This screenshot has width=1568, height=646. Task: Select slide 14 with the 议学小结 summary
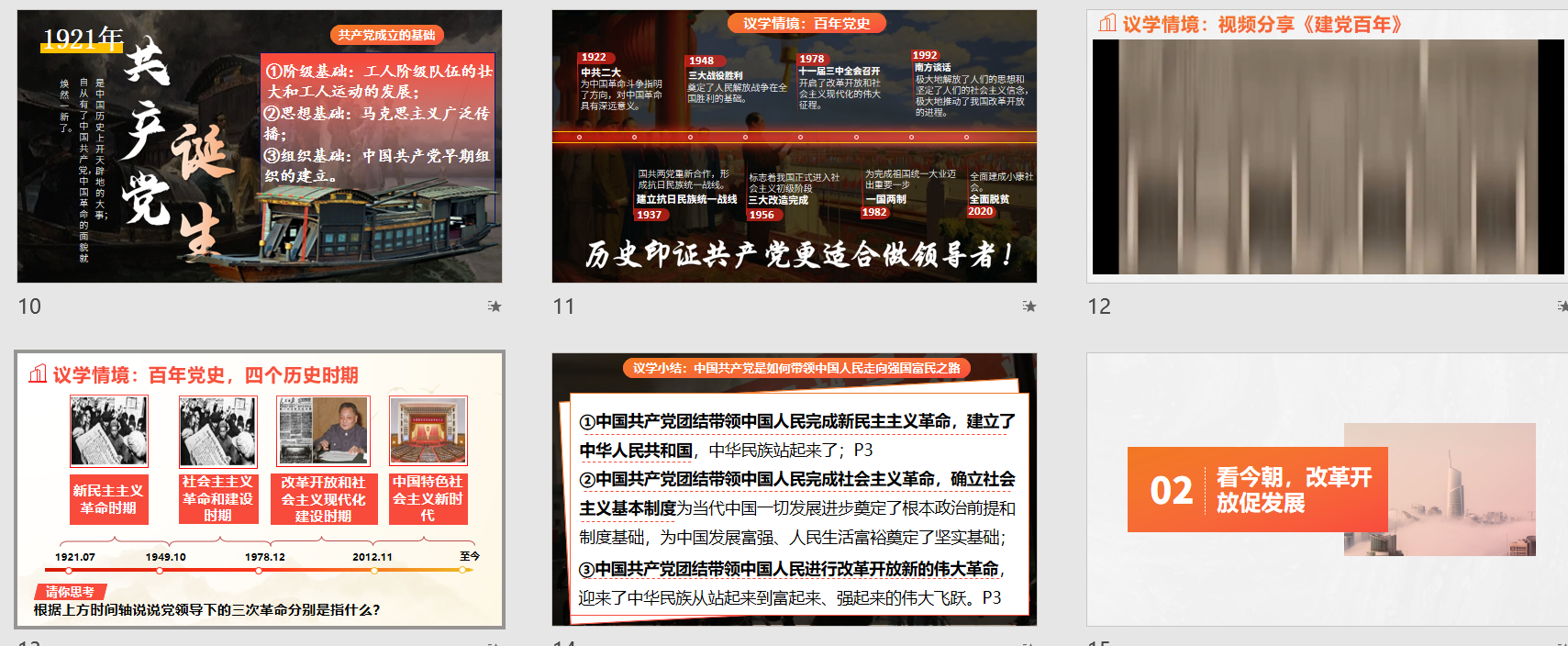pyautogui.click(x=794, y=490)
